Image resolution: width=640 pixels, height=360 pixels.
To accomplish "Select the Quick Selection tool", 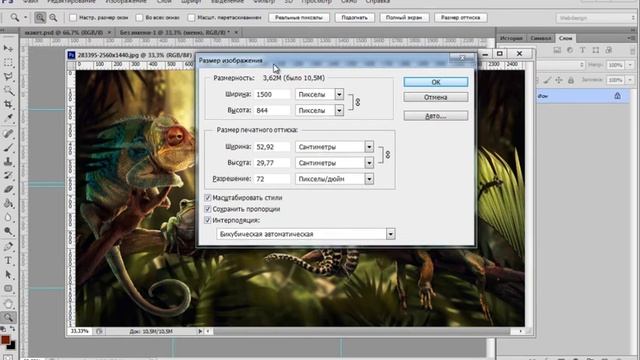I will point(8,90).
